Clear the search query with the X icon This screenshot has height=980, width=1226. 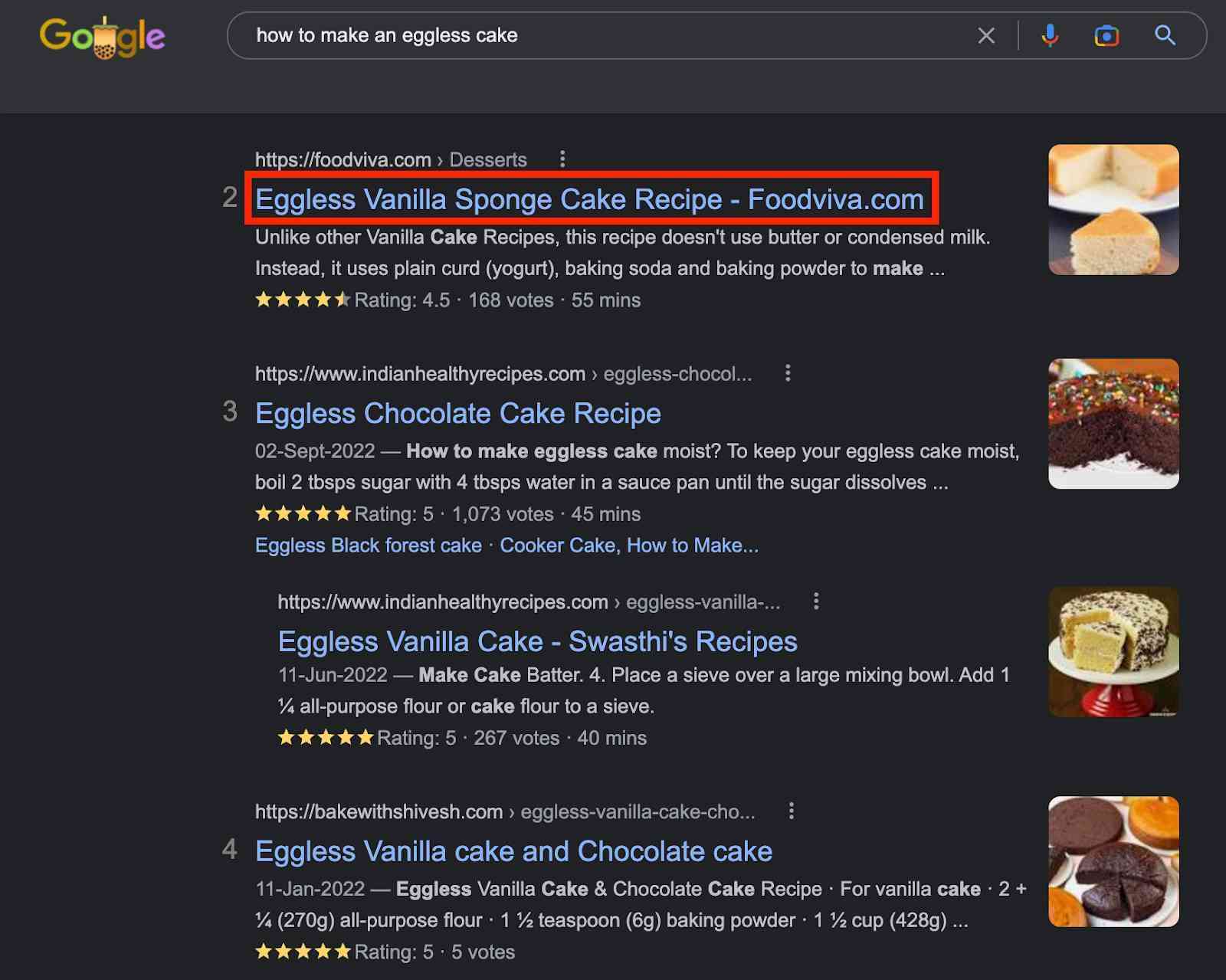985,35
